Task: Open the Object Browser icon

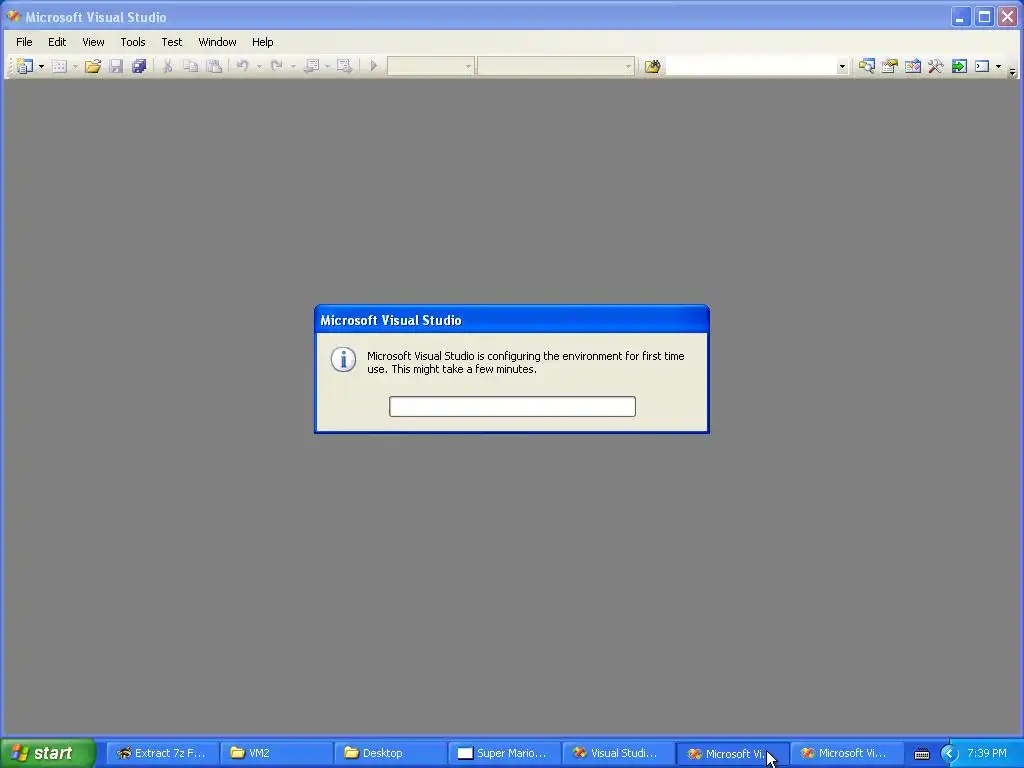Action: click(x=913, y=66)
